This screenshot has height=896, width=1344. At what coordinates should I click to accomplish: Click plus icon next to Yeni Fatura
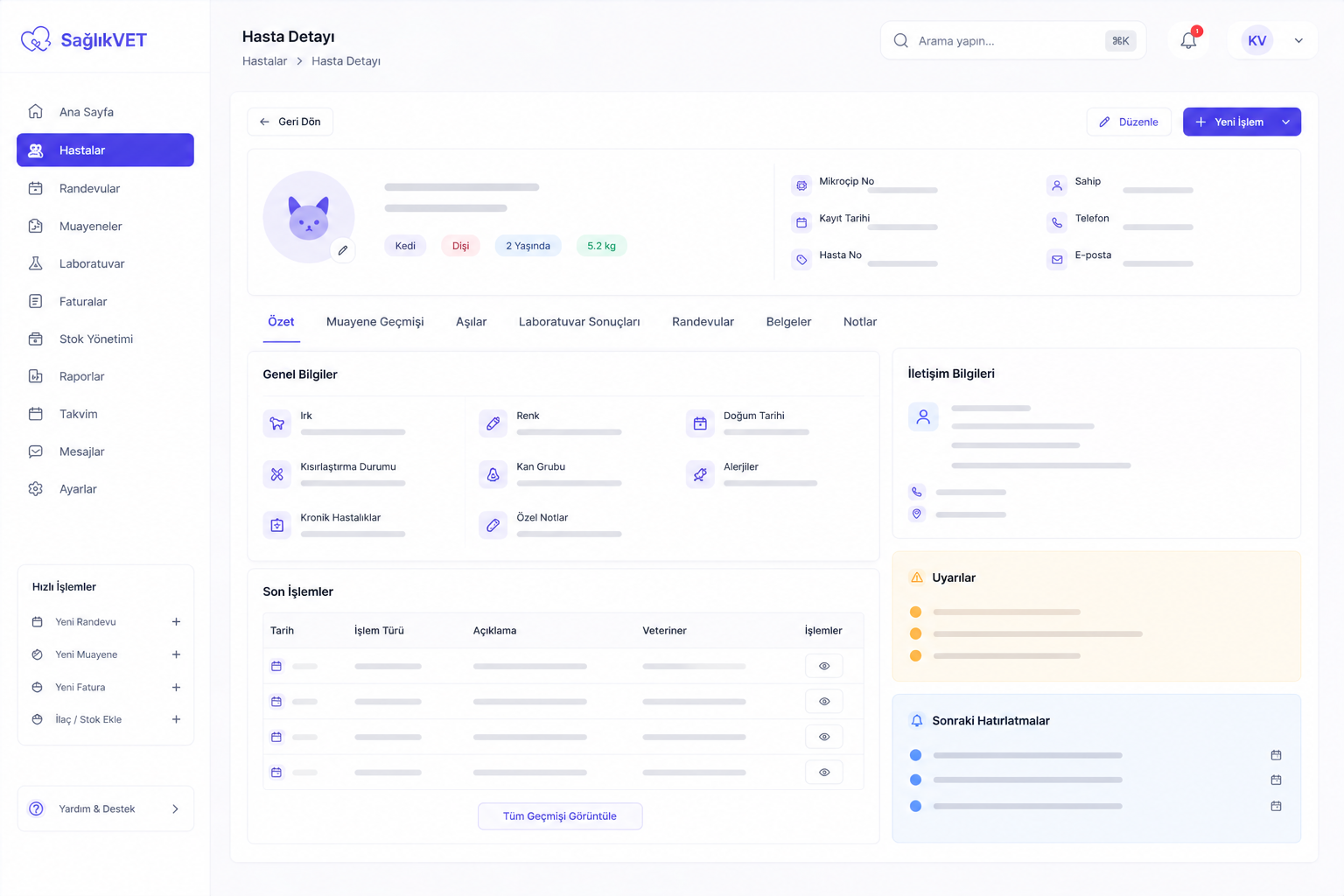coord(176,688)
